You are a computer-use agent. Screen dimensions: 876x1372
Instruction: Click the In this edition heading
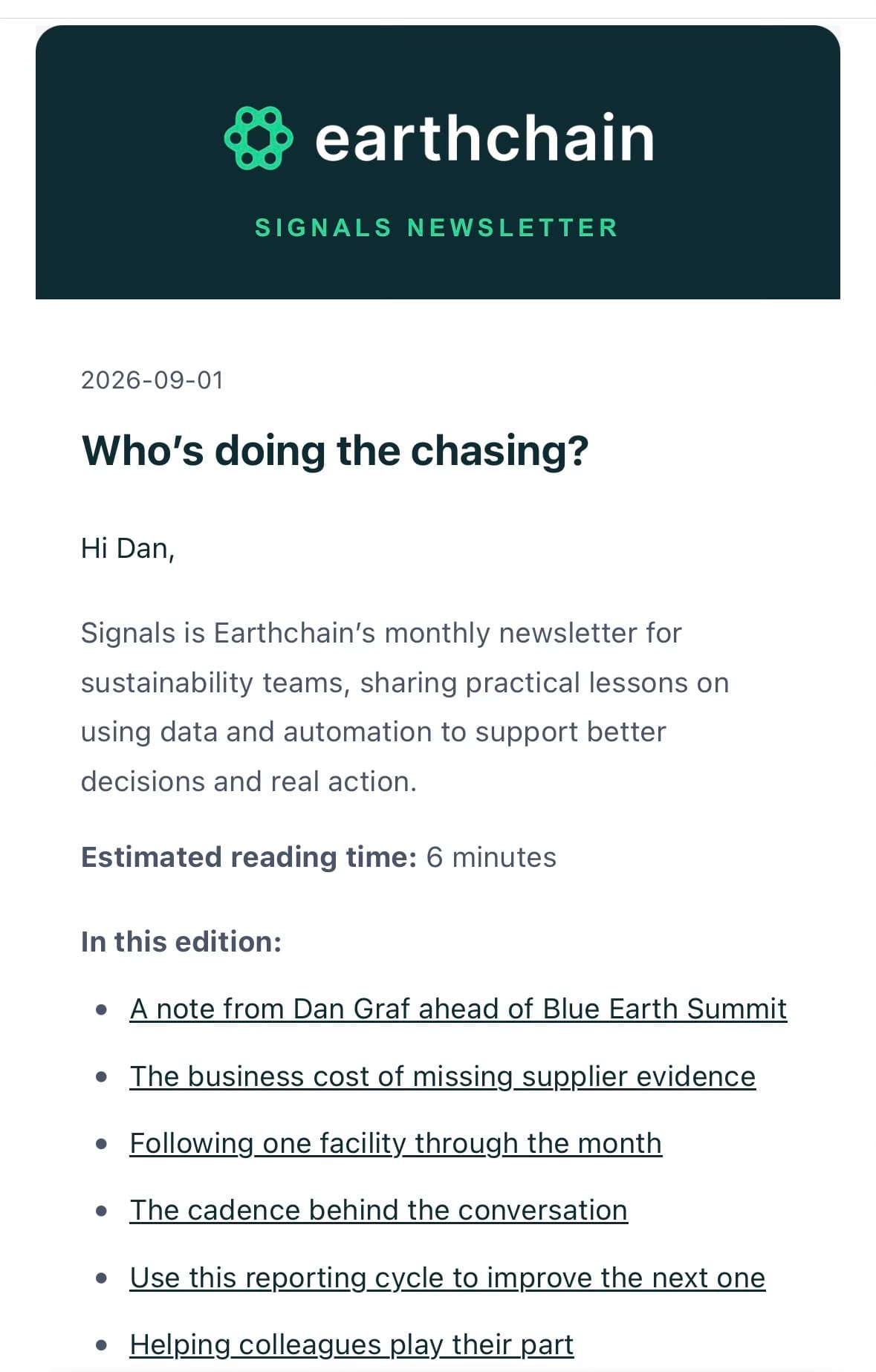(181, 942)
